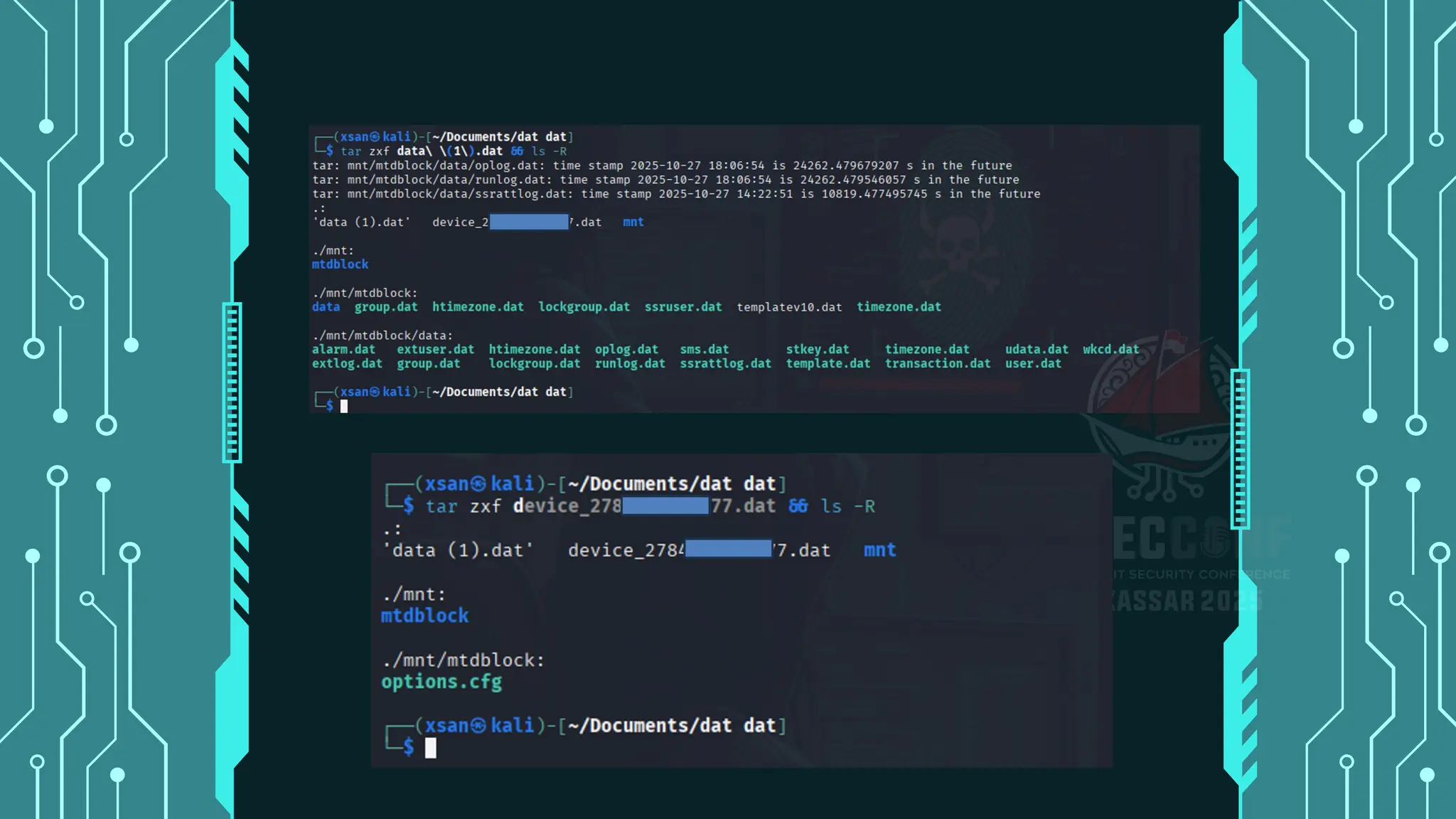This screenshot has width=1456, height=819.
Task: Click the sms.dat file entry
Action: coord(704,350)
